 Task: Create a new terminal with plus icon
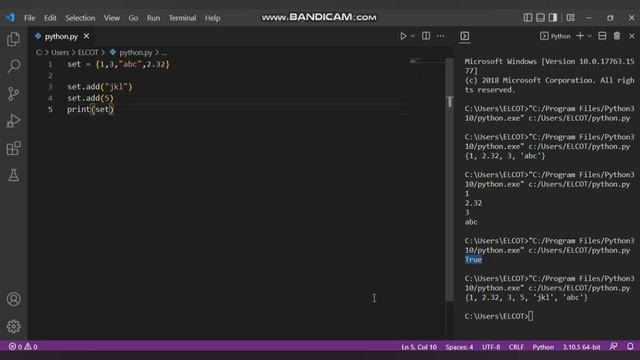pos(580,36)
